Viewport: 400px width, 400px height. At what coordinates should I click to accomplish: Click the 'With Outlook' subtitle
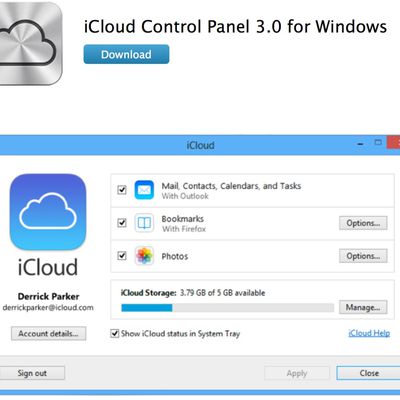click(185, 196)
